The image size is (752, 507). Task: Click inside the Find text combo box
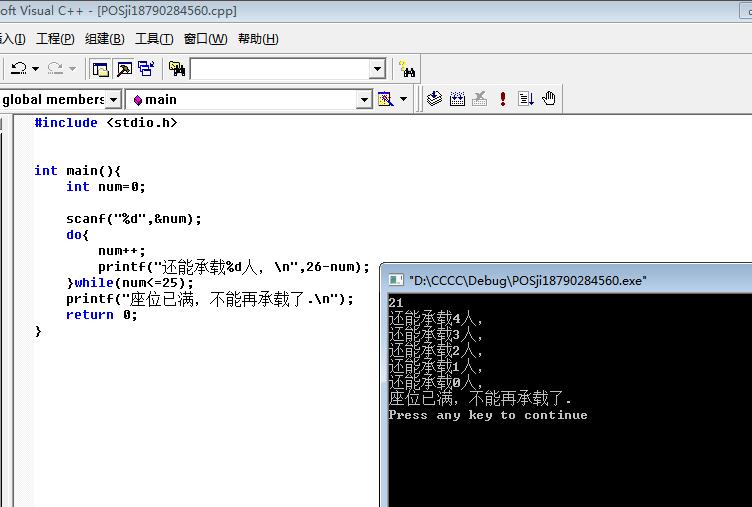tap(281, 69)
